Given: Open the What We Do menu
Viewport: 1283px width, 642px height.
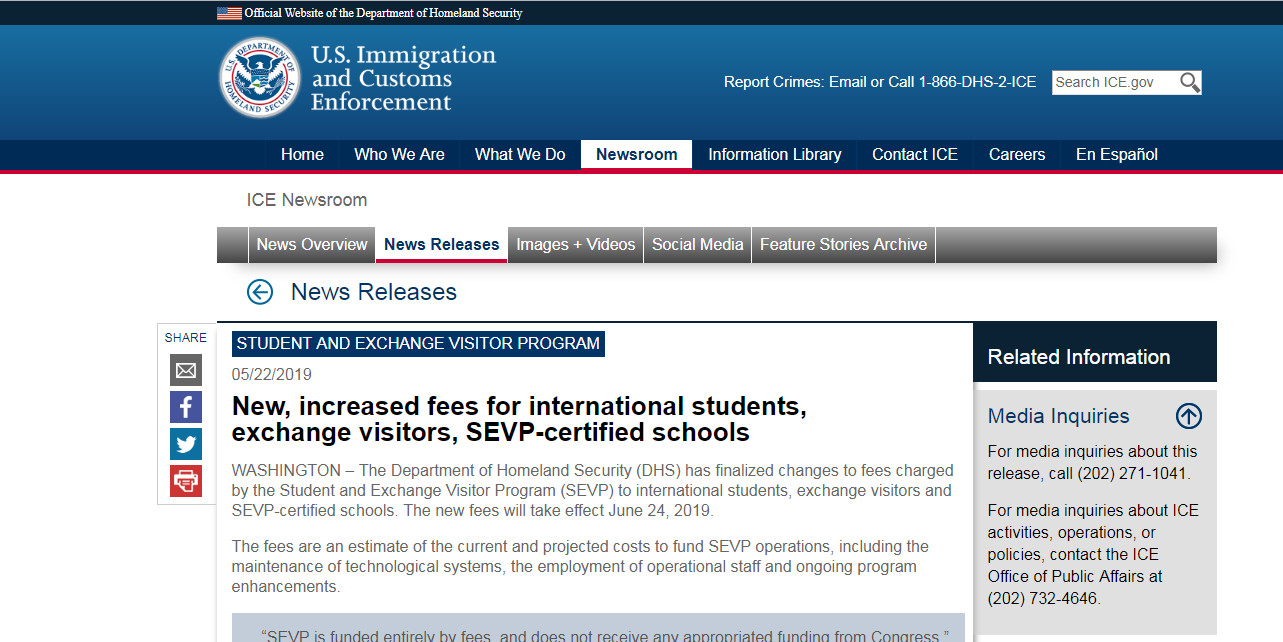Looking at the screenshot, I should point(520,155).
